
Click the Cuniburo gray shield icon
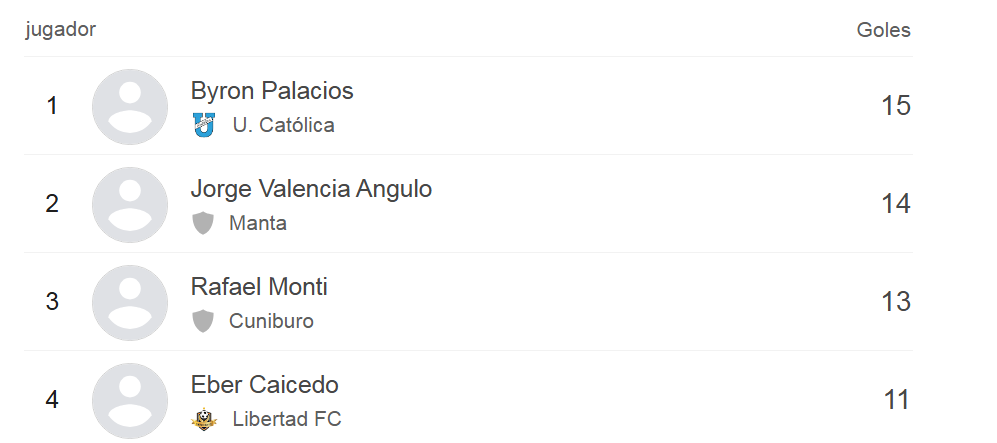pos(203,321)
